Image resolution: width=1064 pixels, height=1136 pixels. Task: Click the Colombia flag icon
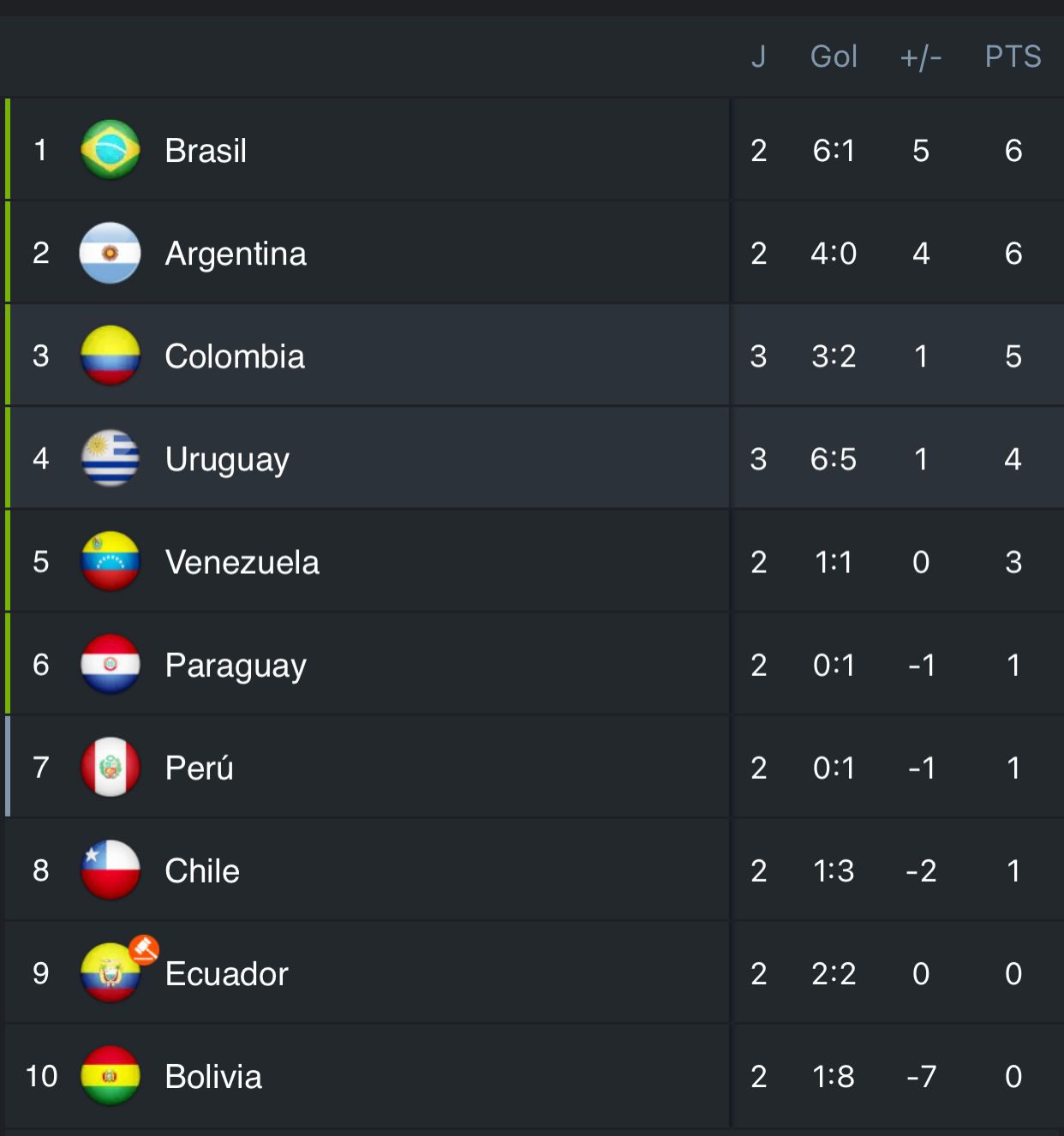pyautogui.click(x=110, y=356)
